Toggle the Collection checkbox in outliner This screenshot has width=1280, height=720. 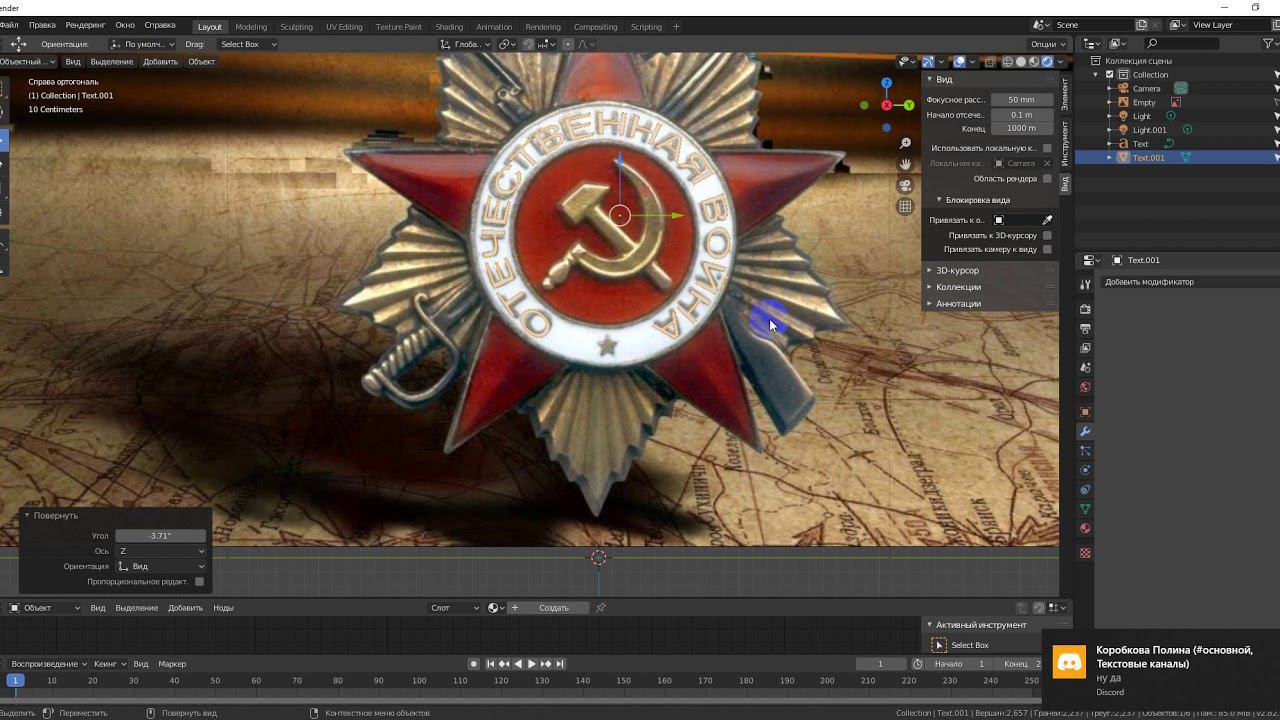pyautogui.click(x=1109, y=74)
